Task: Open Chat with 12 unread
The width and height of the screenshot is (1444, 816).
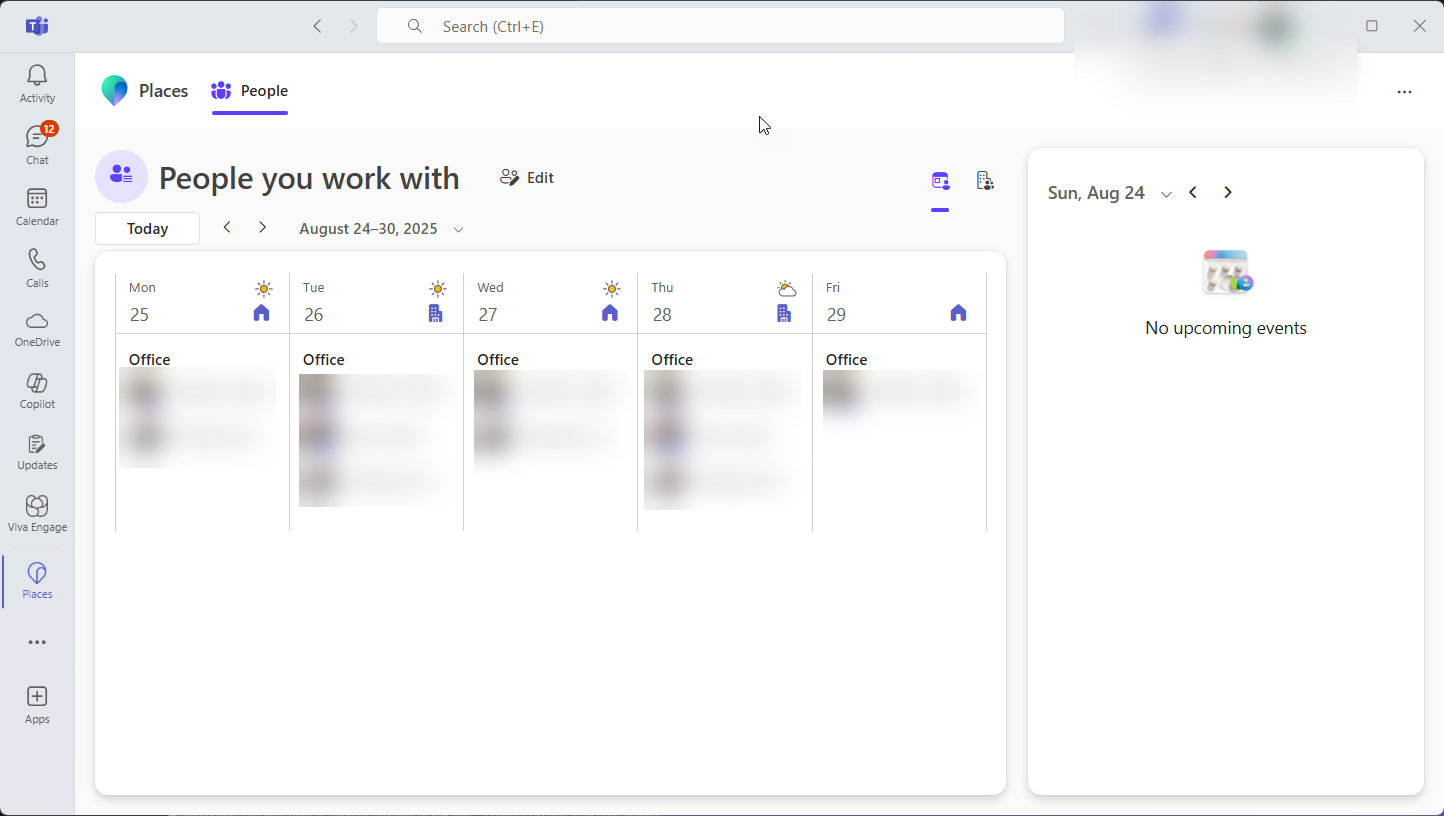Action: (x=37, y=145)
